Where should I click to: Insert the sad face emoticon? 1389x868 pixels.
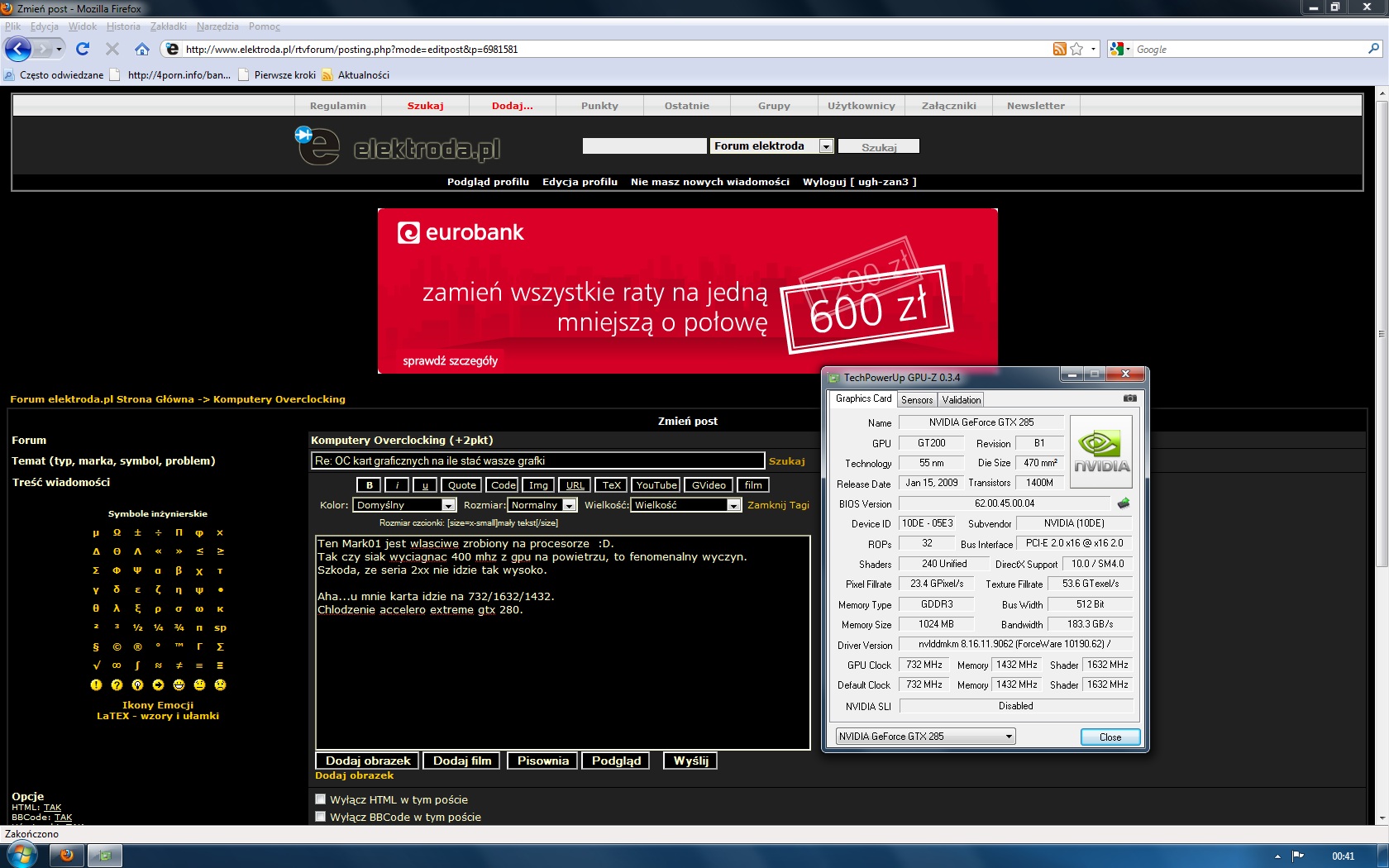coord(220,684)
